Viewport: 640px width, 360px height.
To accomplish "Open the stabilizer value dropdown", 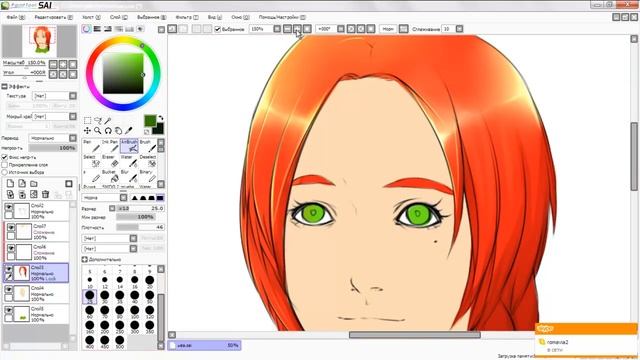I will tap(459, 29).
